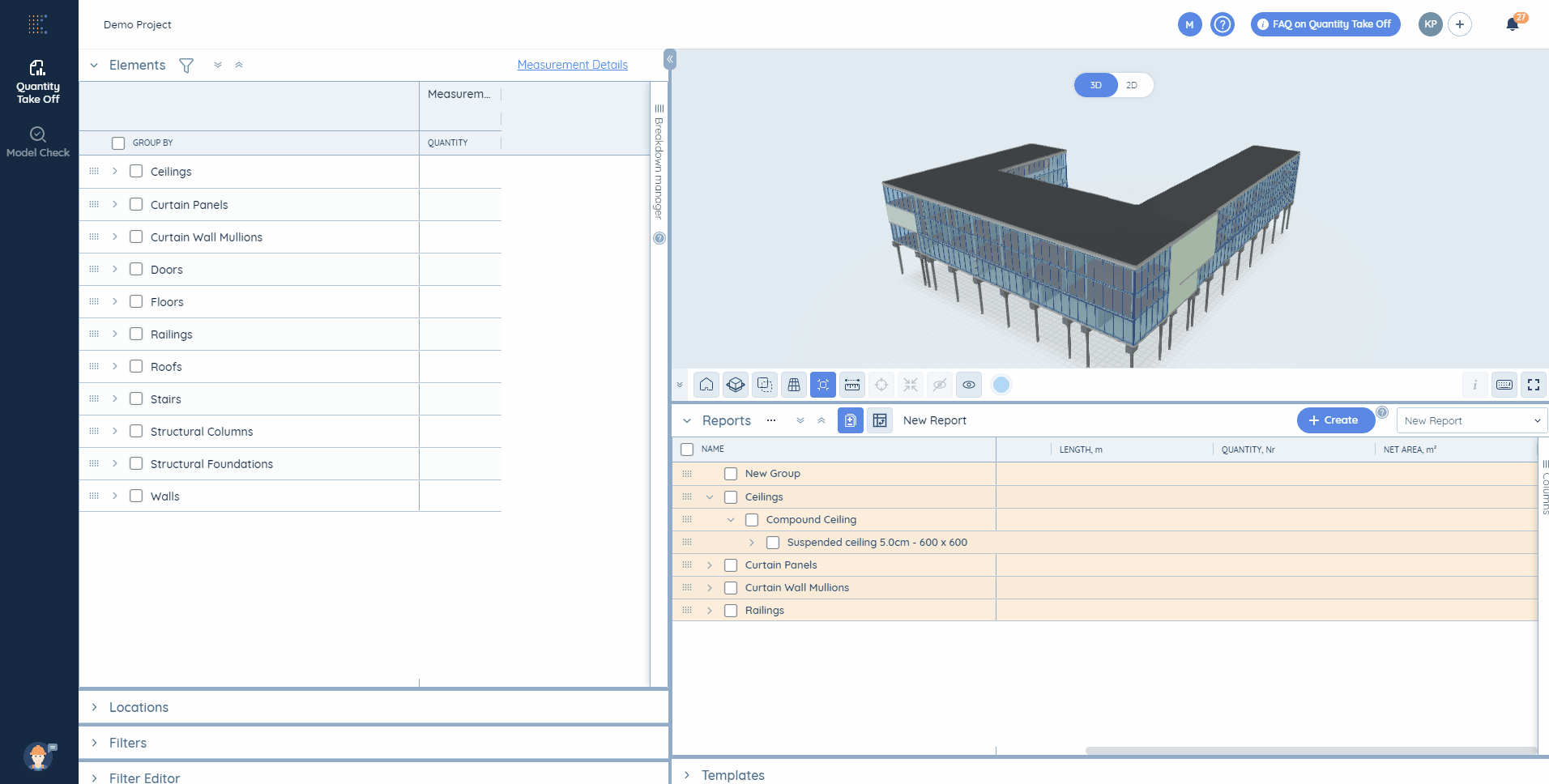Check the Compound Ceiling report checkbox
This screenshot has height=784, width=1549.
tap(752, 520)
